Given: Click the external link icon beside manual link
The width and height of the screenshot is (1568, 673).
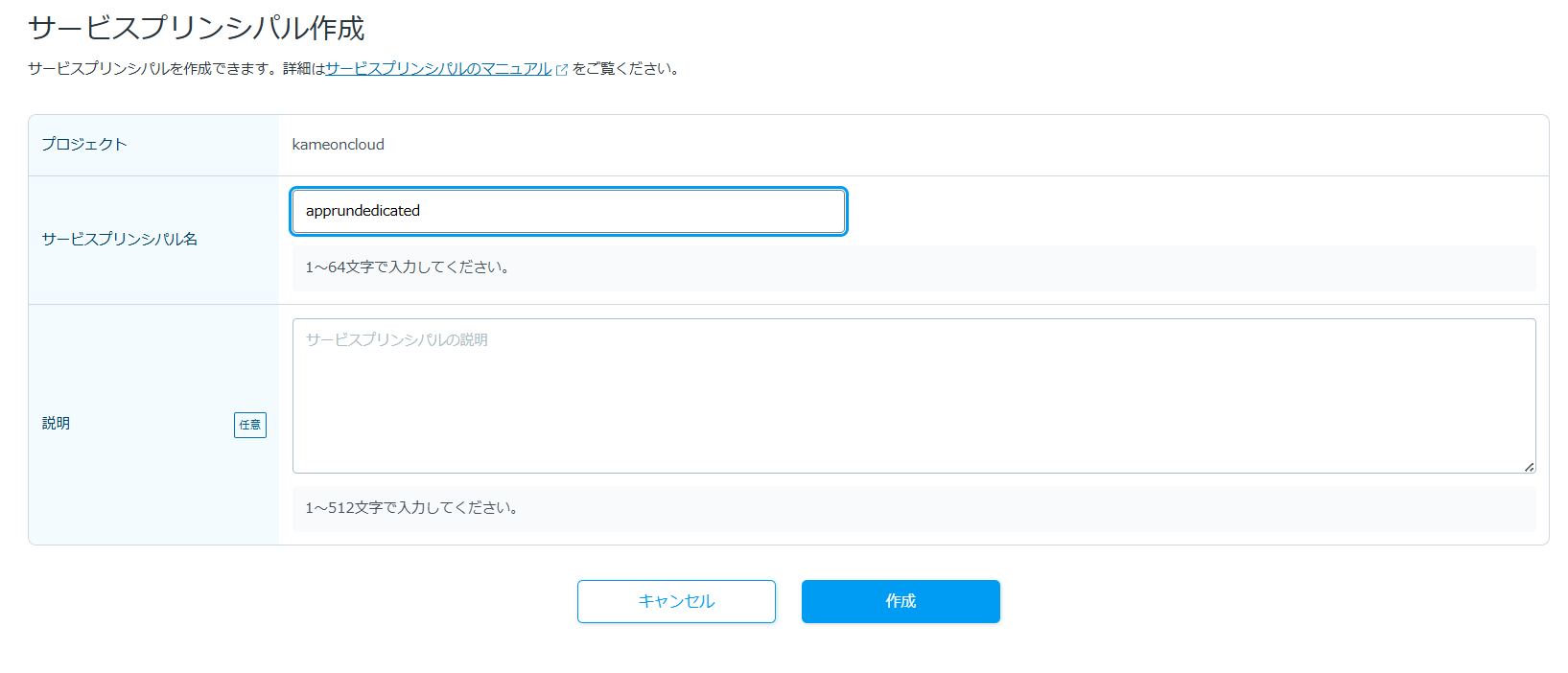Looking at the screenshot, I should tap(562, 70).
